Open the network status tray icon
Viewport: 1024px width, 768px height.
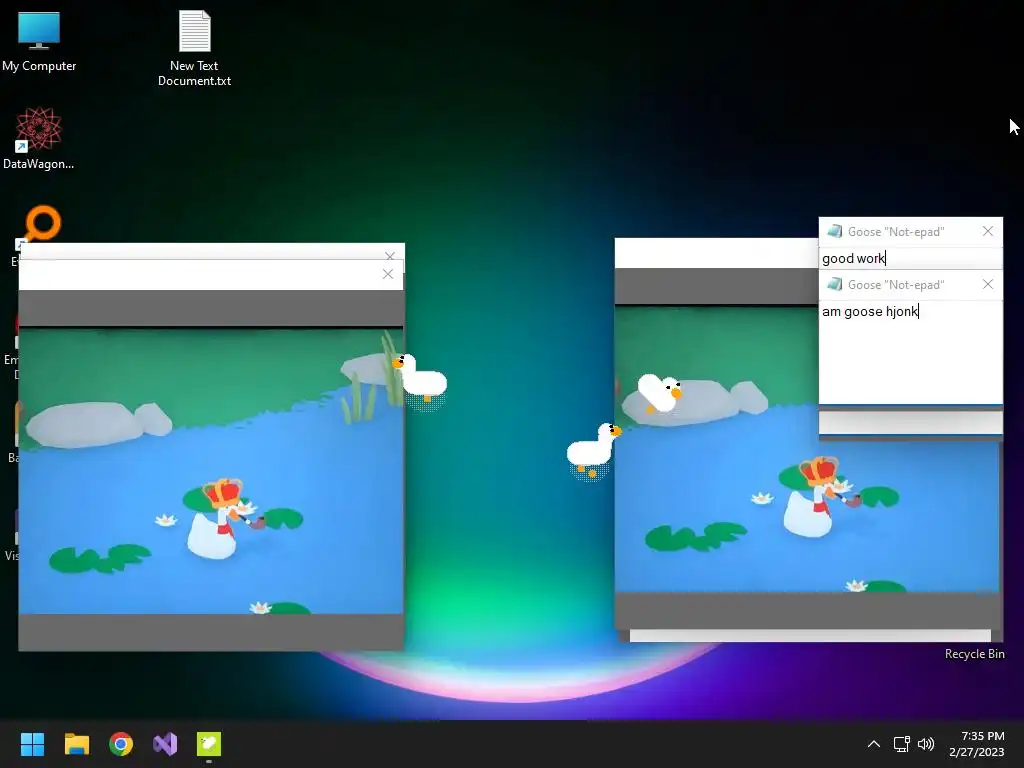pyautogui.click(x=902, y=744)
